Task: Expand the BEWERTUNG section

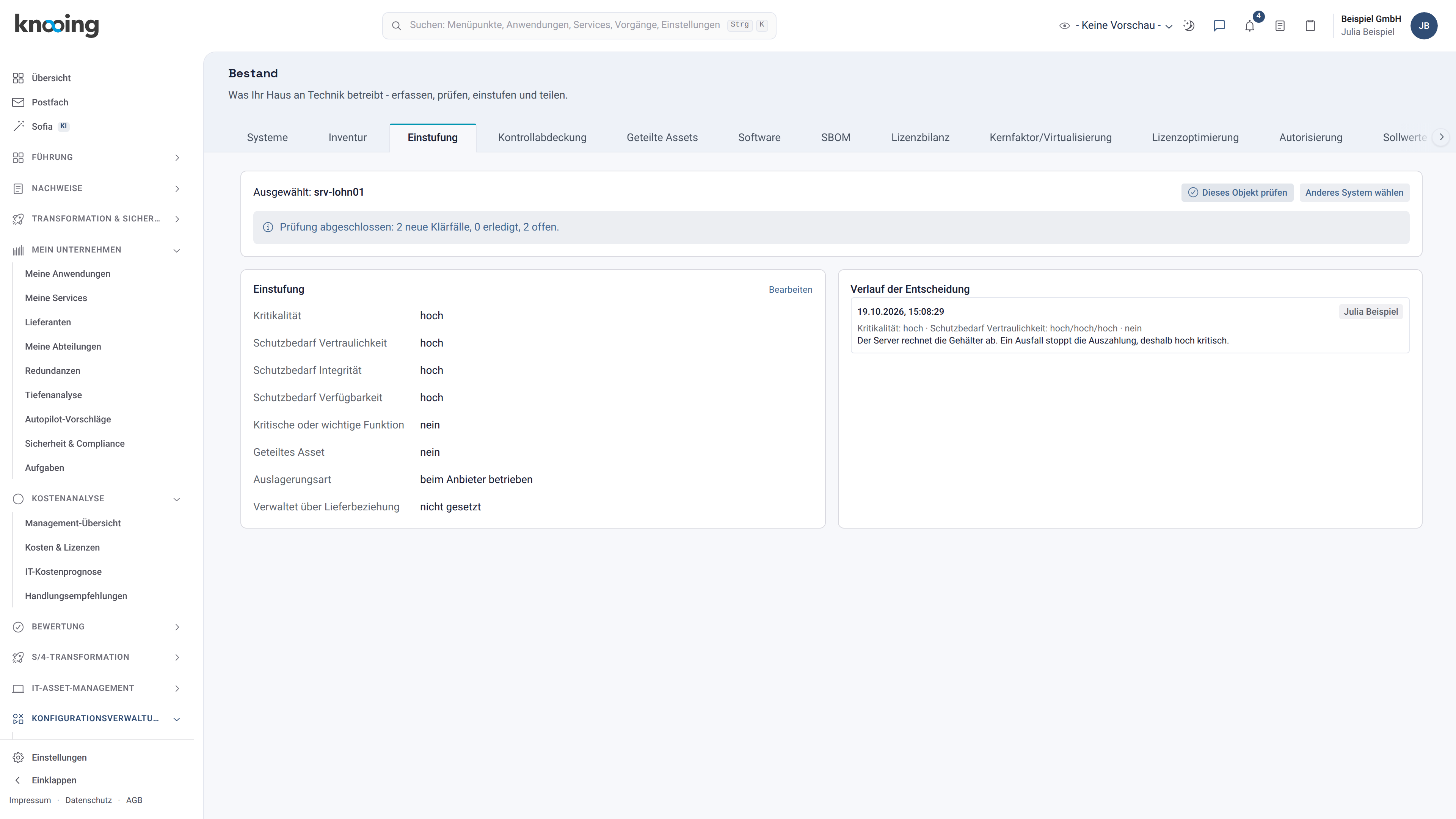Action: [x=97, y=627]
